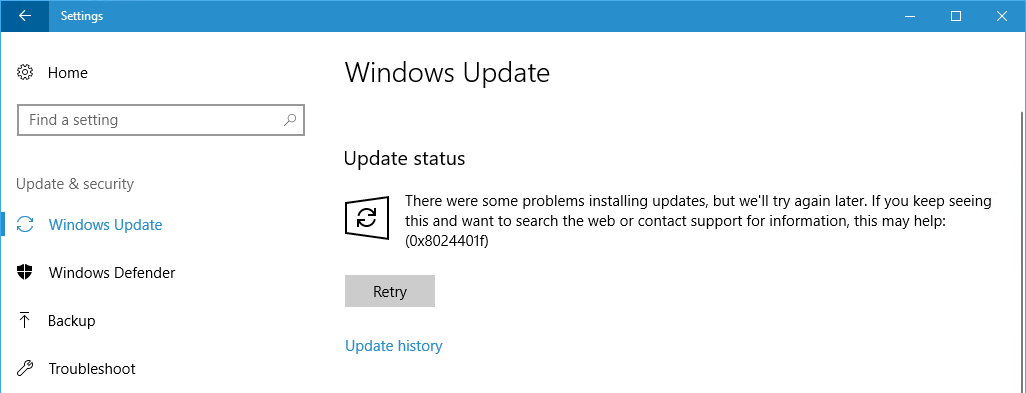Click the search magnifier icon
1026x393 pixels.
coord(290,120)
